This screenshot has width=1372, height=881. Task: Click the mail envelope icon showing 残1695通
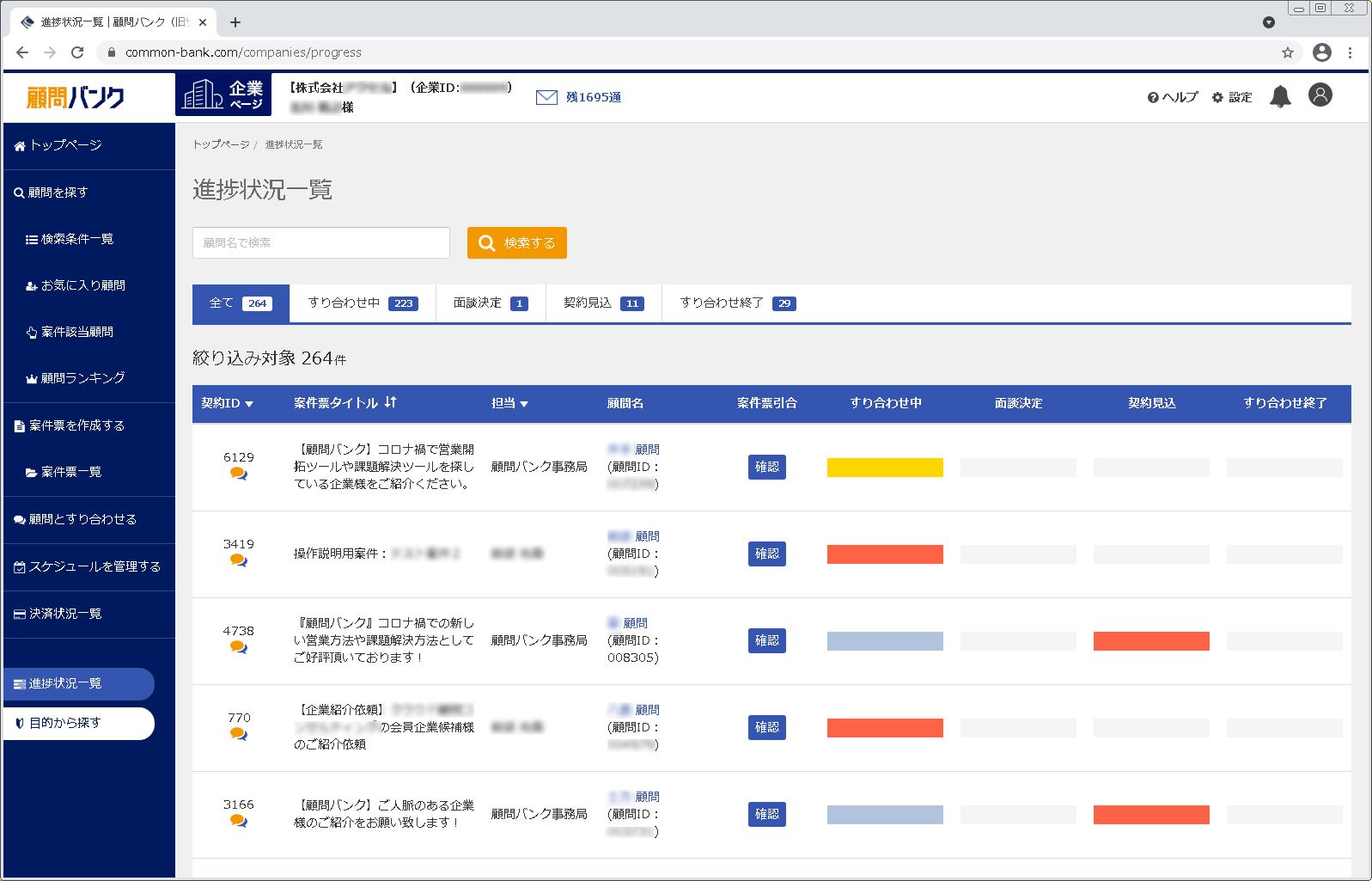pos(546,97)
